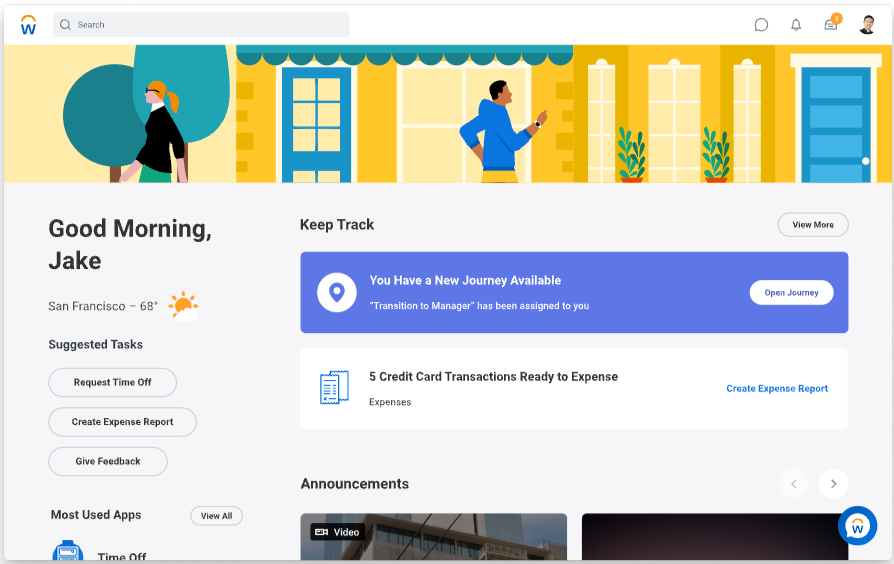Select Request Time Off suggested task
This screenshot has height=564, width=894.
[x=112, y=383]
